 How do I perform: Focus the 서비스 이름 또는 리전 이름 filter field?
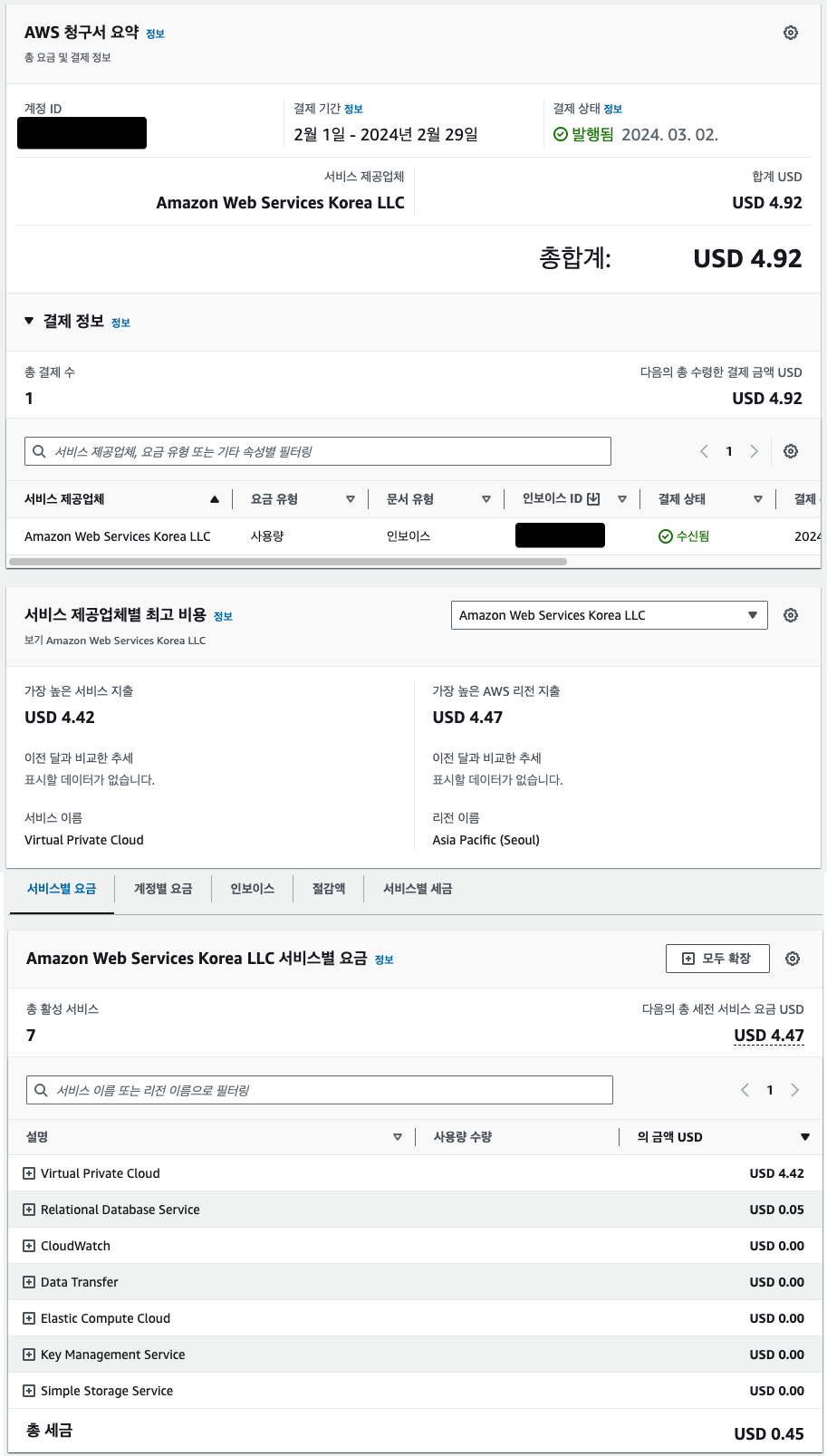click(x=320, y=1090)
